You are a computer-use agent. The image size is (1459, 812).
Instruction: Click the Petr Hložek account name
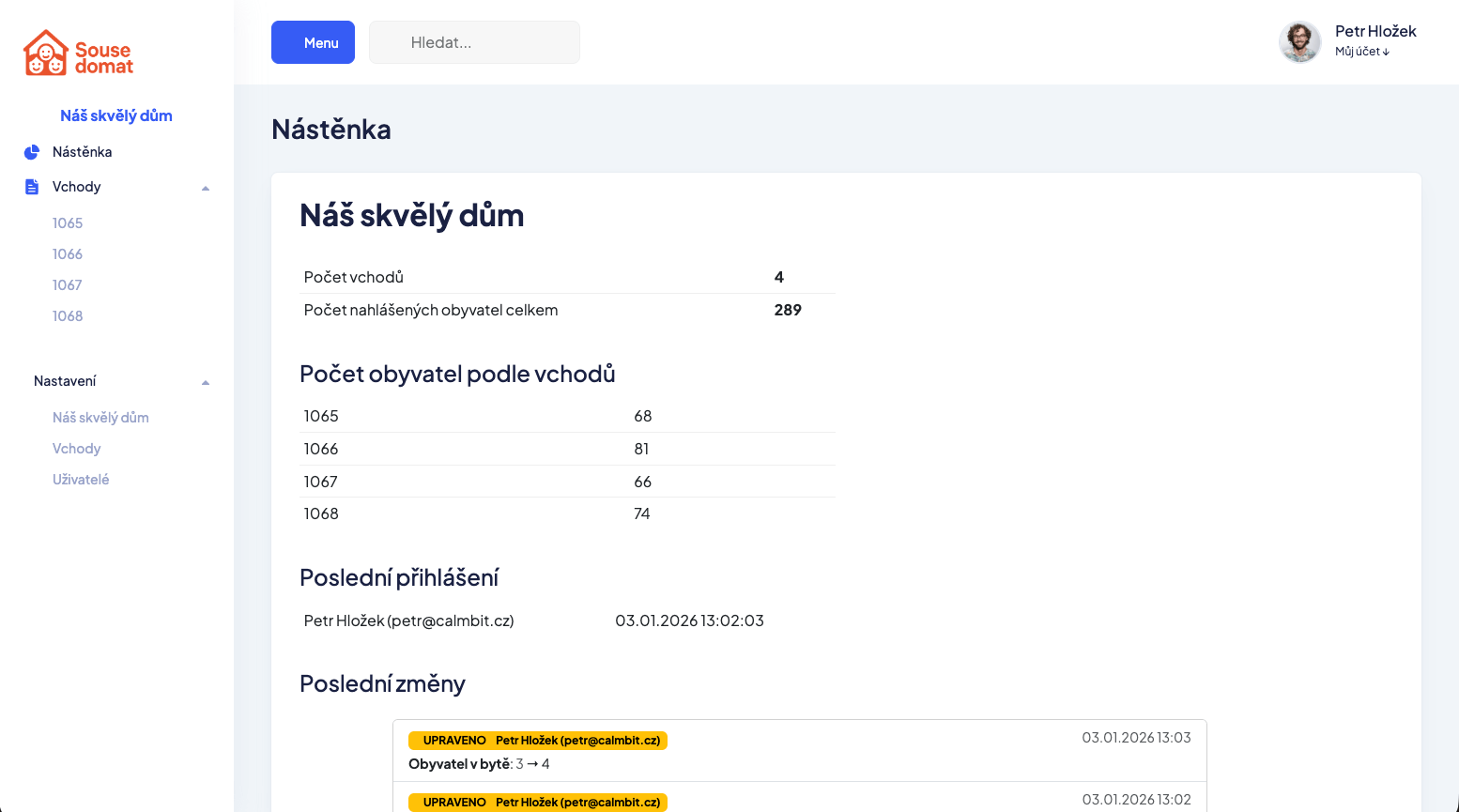click(x=1375, y=30)
